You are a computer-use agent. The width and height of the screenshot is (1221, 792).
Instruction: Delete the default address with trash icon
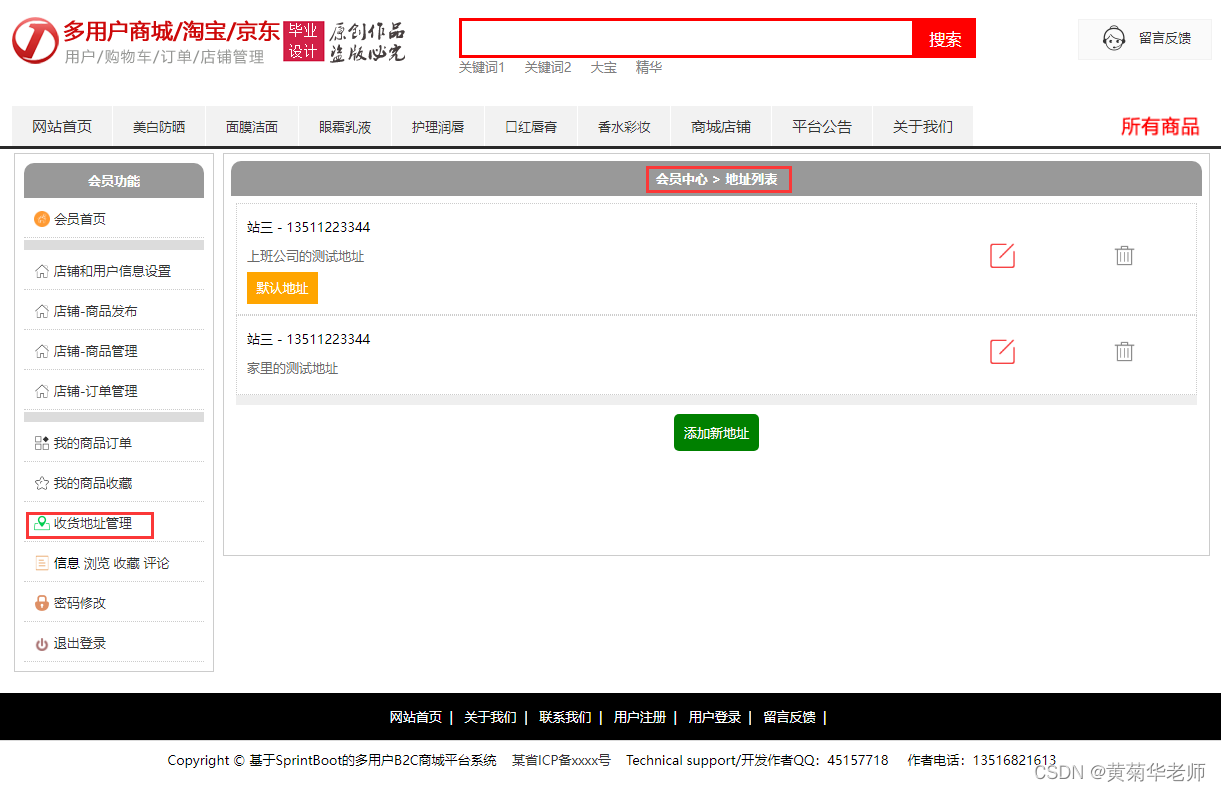click(1124, 255)
